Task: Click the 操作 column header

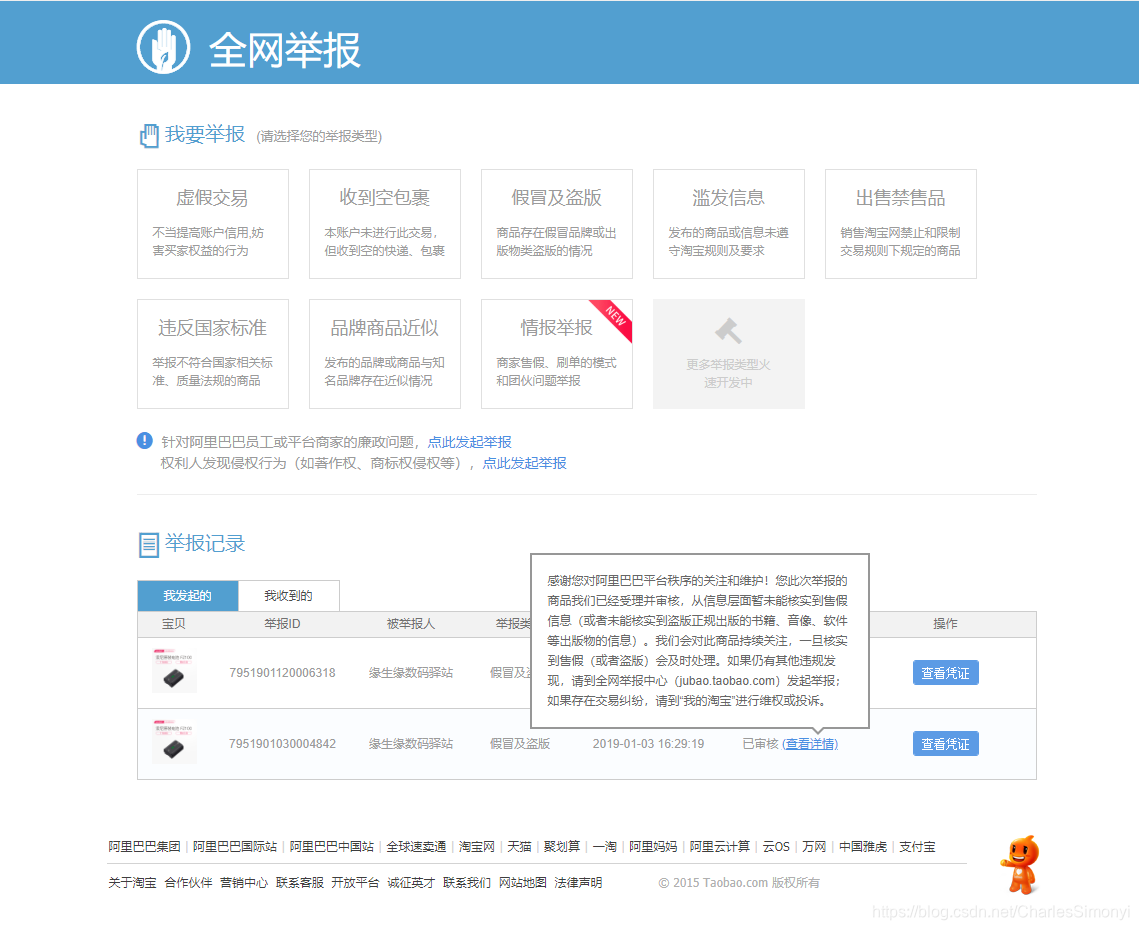Action: [945, 624]
